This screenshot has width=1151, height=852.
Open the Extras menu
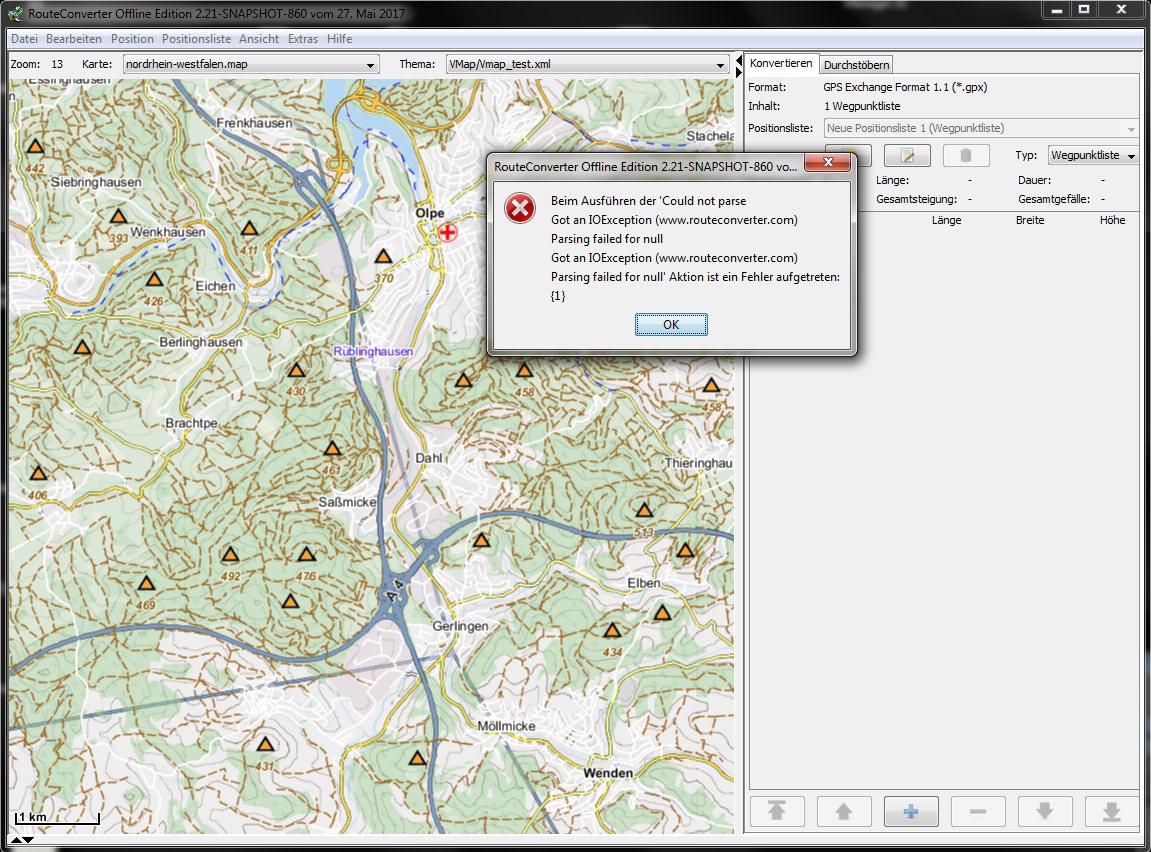point(302,39)
